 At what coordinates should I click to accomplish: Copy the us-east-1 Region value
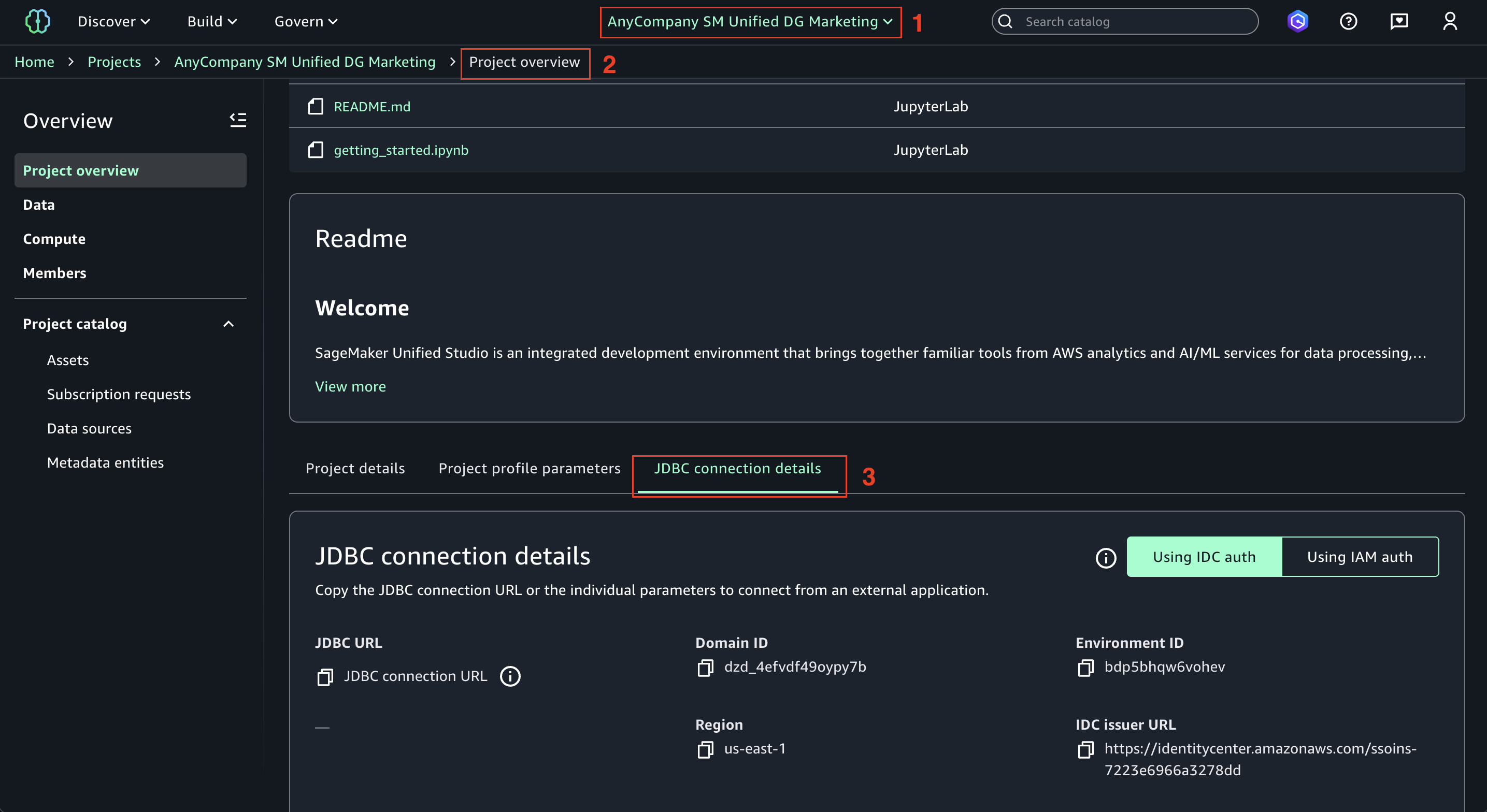(x=705, y=750)
